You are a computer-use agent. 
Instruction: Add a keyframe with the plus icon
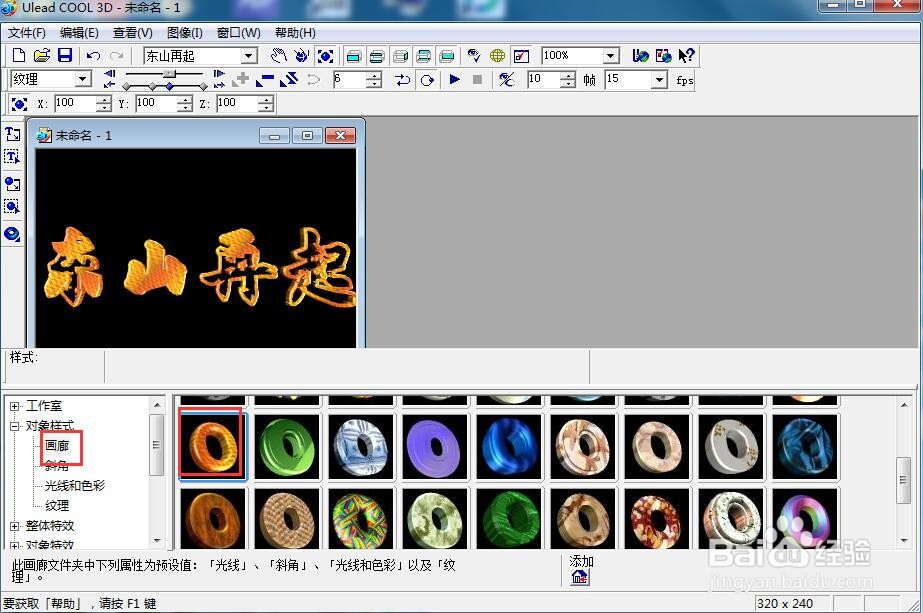click(x=241, y=79)
